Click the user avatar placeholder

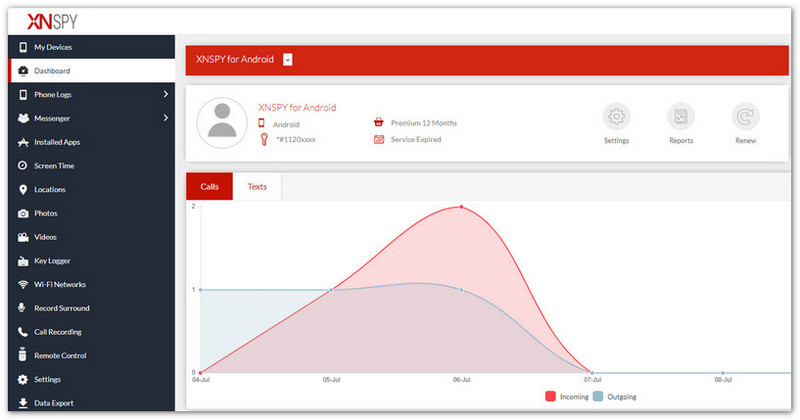tap(222, 123)
